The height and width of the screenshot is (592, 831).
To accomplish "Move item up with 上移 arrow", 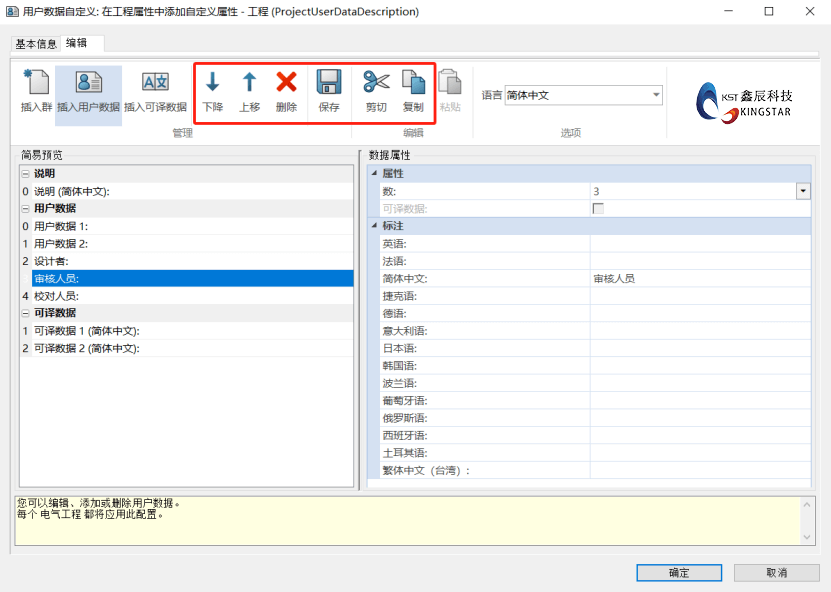I will [249, 83].
